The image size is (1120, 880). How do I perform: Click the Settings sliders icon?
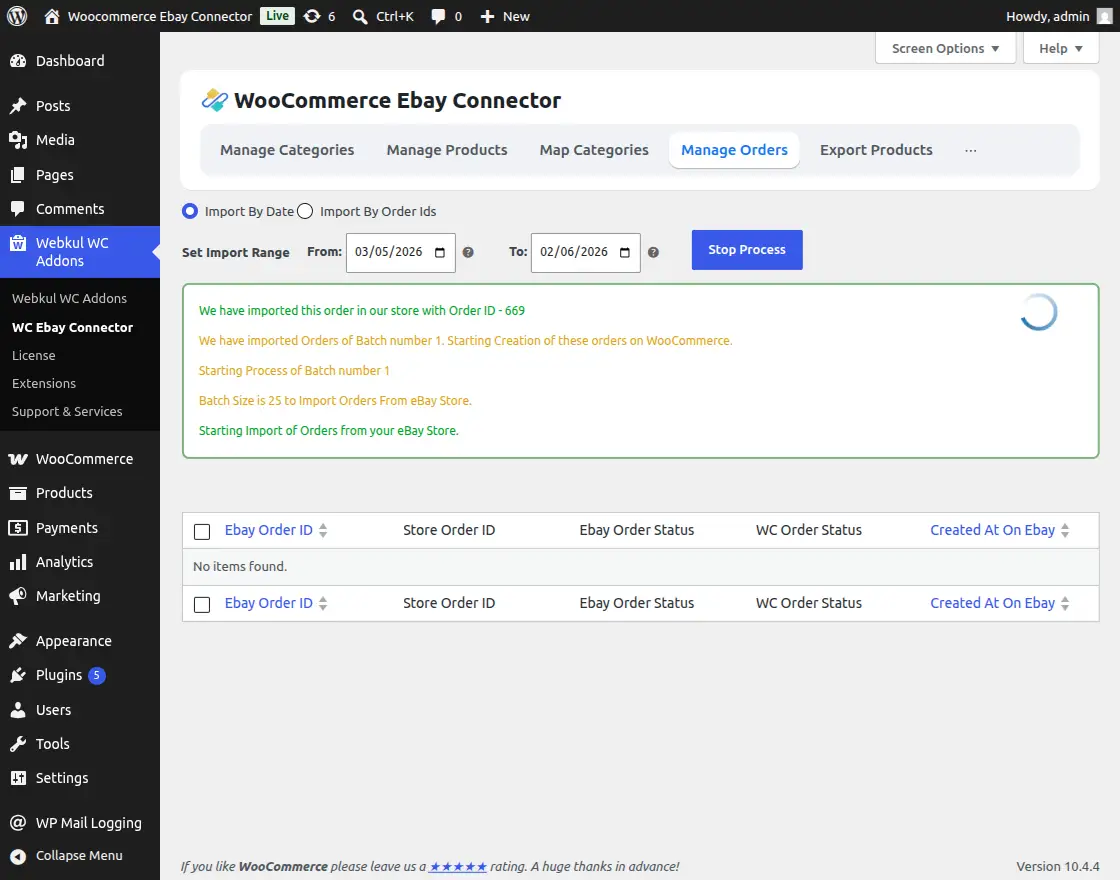pos(19,779)
